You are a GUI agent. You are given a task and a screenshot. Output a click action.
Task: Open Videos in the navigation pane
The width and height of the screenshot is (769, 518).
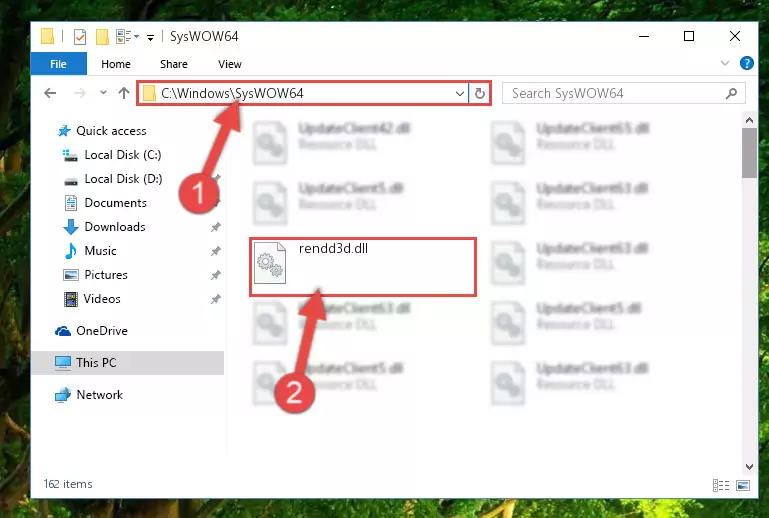pyautogui.click(x=102, y=299)
